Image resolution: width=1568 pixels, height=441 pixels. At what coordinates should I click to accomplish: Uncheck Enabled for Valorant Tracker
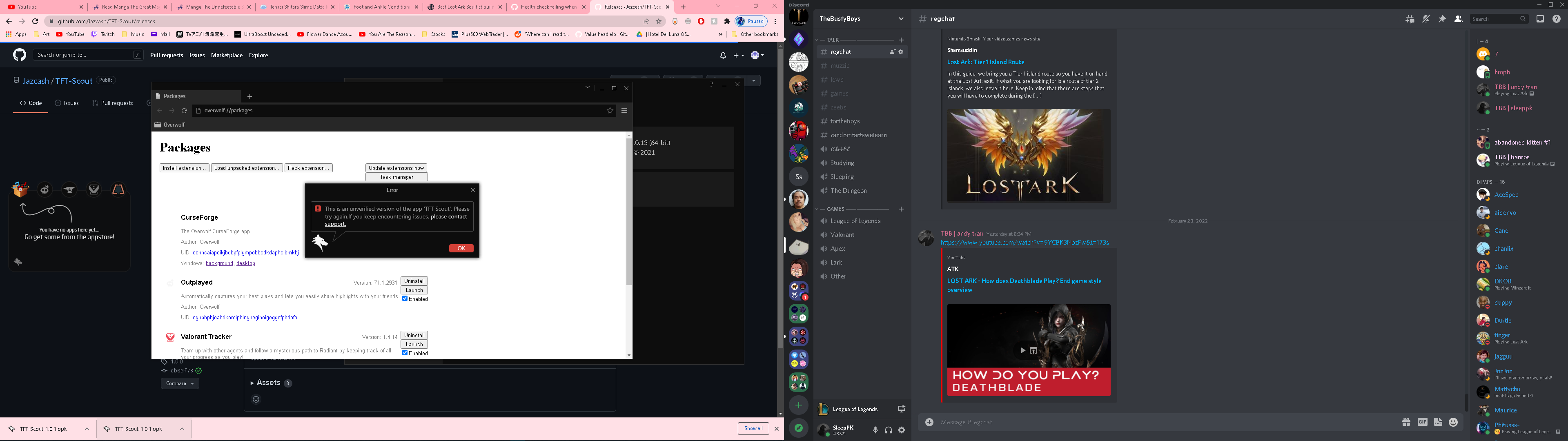point(405,353)
